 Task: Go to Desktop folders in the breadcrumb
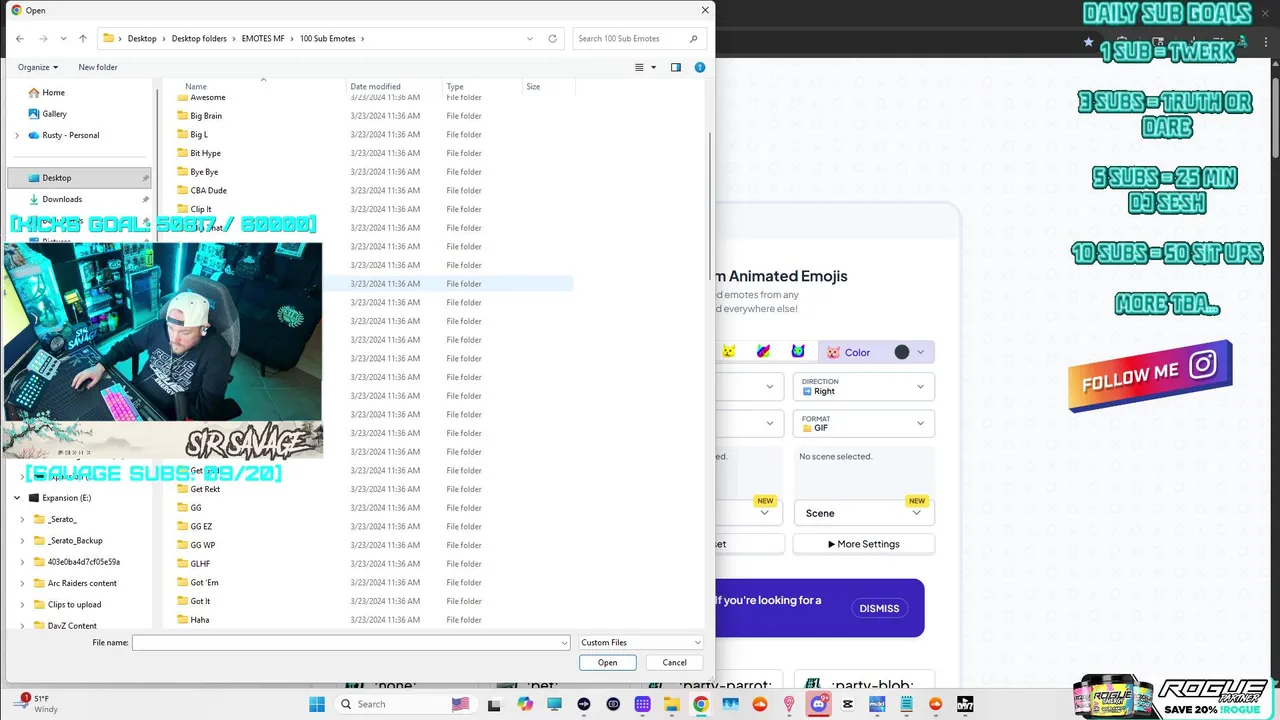199,39
